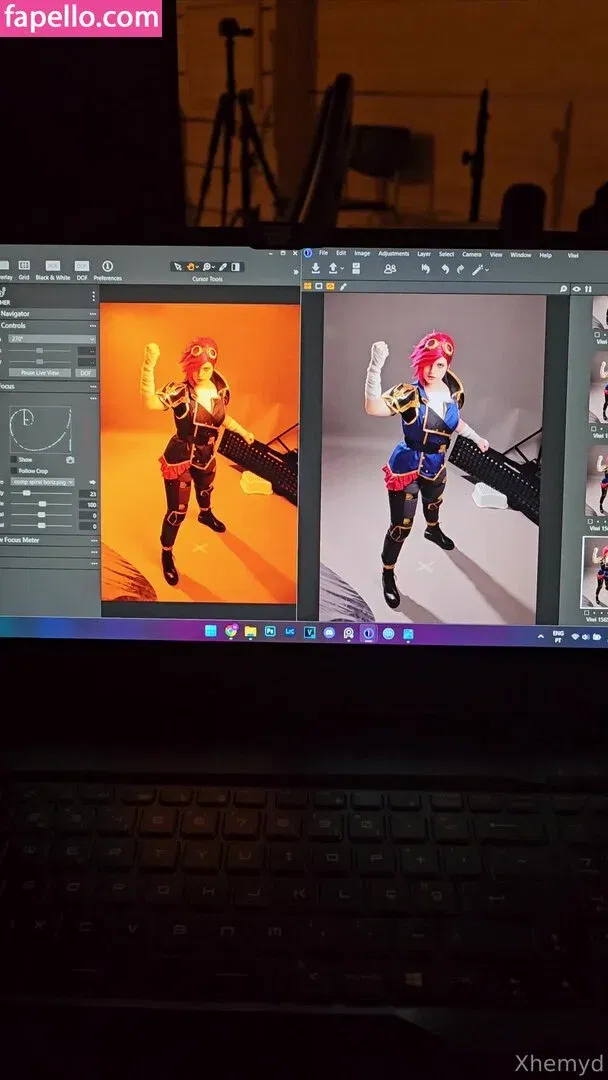Open the search magnifier above the browser
The width and height of the screenshot is (608, 1080).
[564, 288]
